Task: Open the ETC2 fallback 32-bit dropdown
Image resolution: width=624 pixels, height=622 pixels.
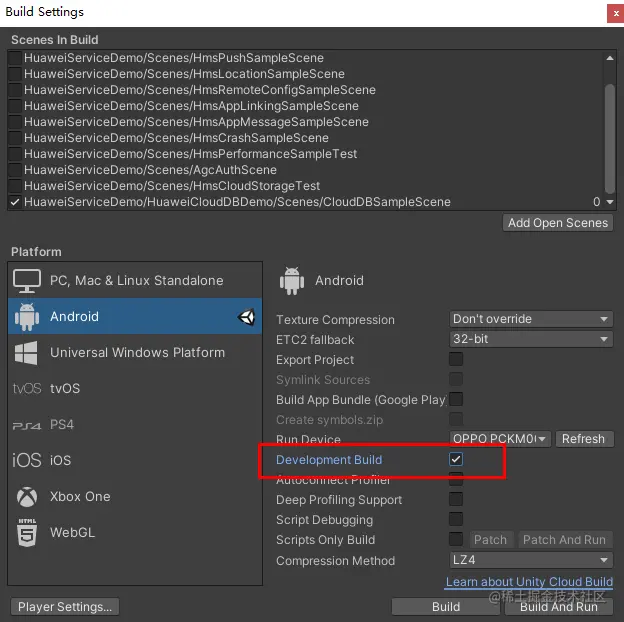Action: 531,339
